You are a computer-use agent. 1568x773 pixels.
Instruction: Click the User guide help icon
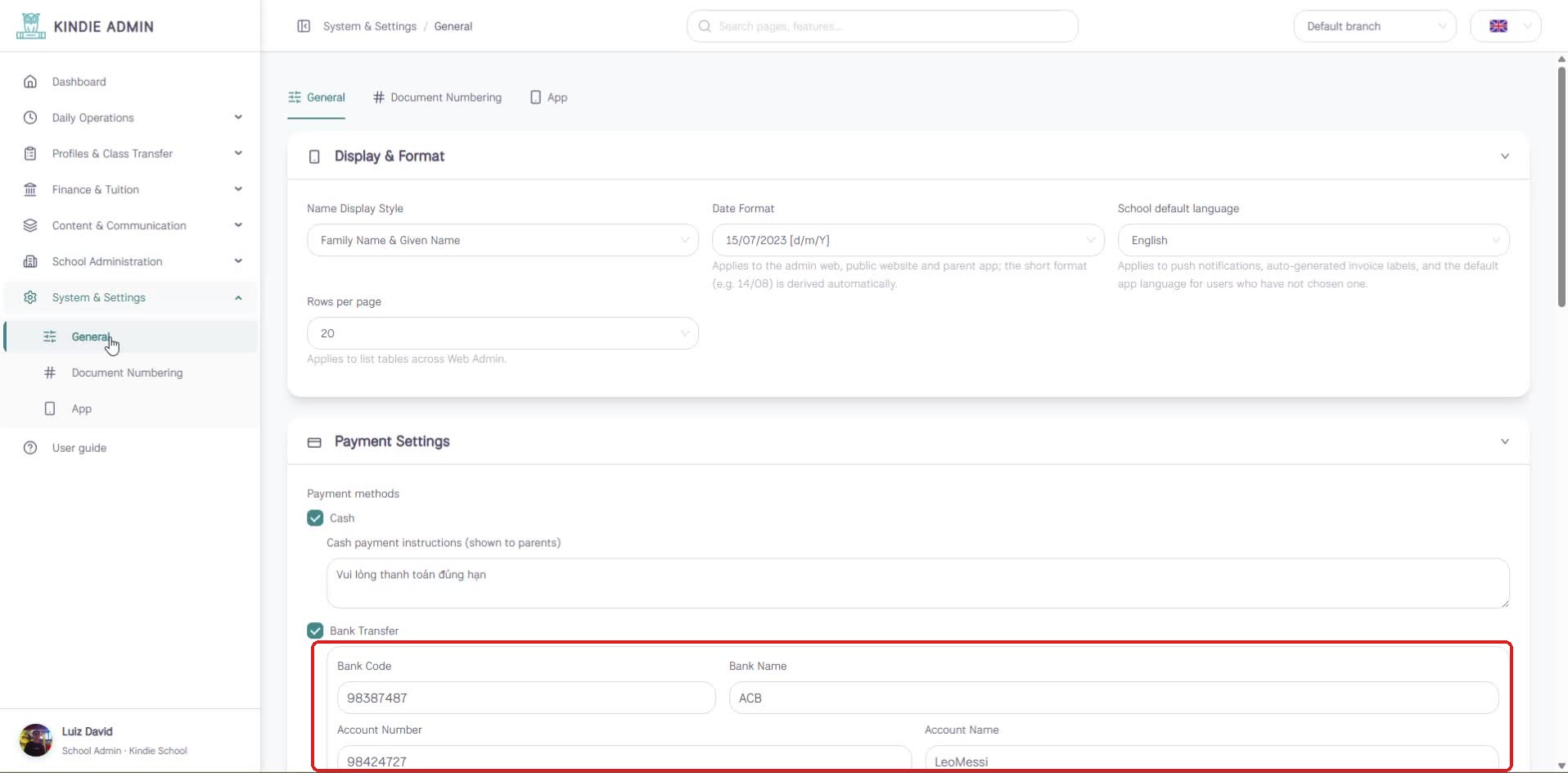point(30,448)
